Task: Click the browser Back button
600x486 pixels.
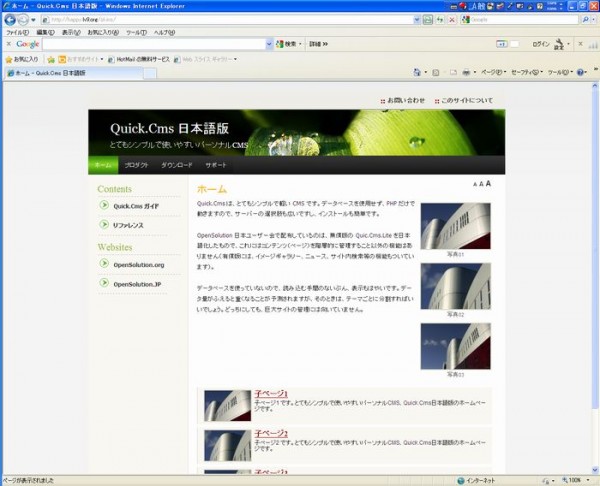Action: 10,19
